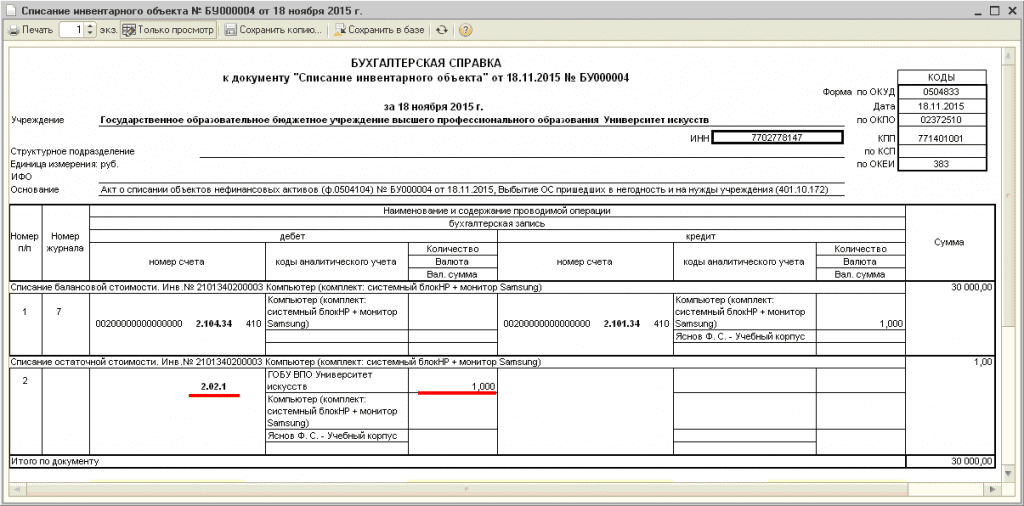Click credit account 2.101.34
Screen dimensions: 1024x506
pos(622,323)
